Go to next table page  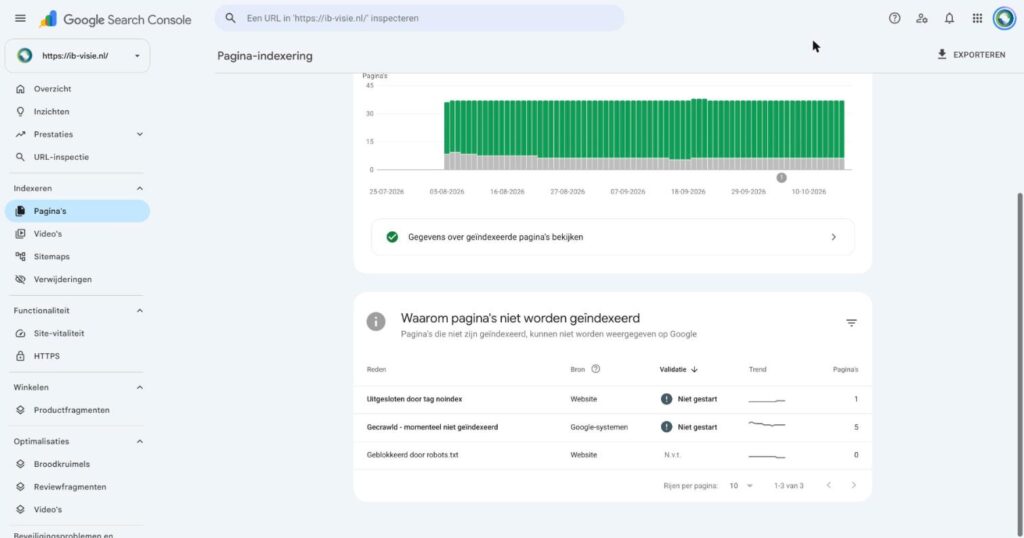[854, 485]
